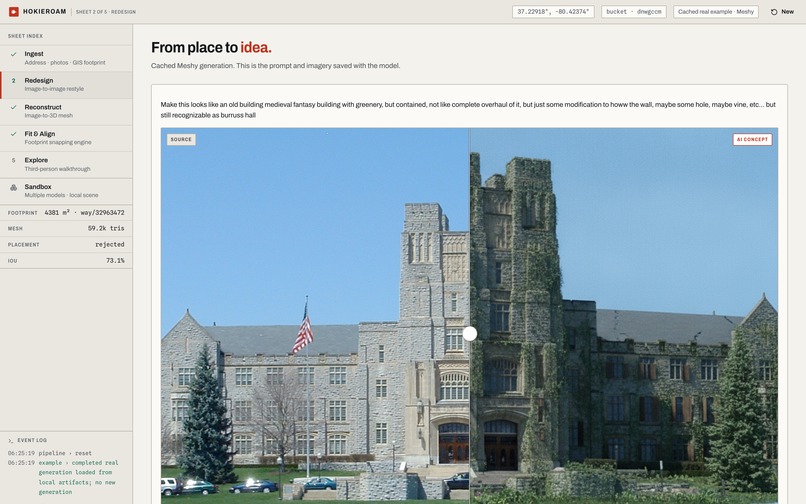Click the step number 2 beside Redesign
This screenshot has width=806, height=504.
(13, 81)
